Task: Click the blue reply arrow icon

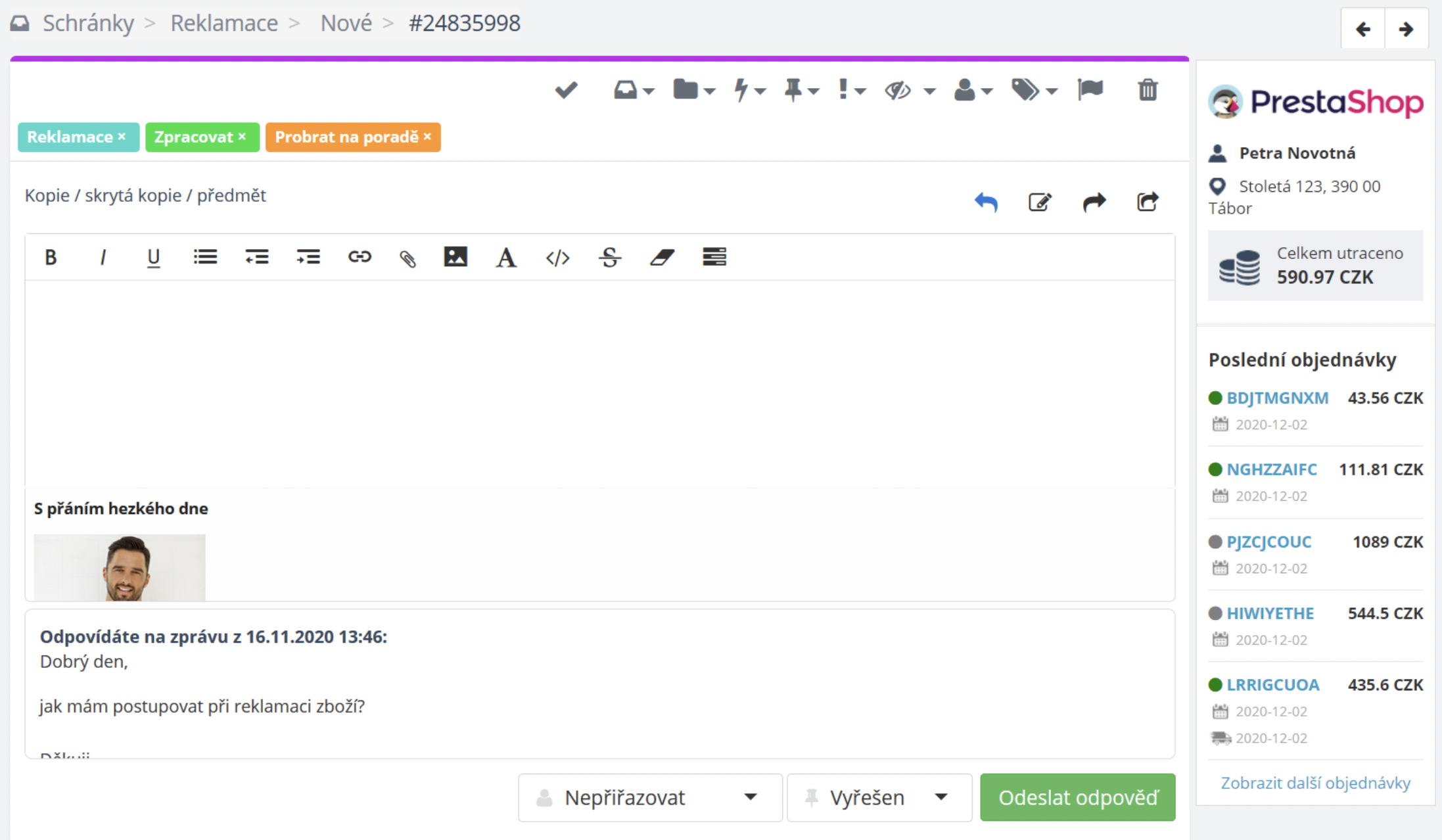Action: pos(986,202)
